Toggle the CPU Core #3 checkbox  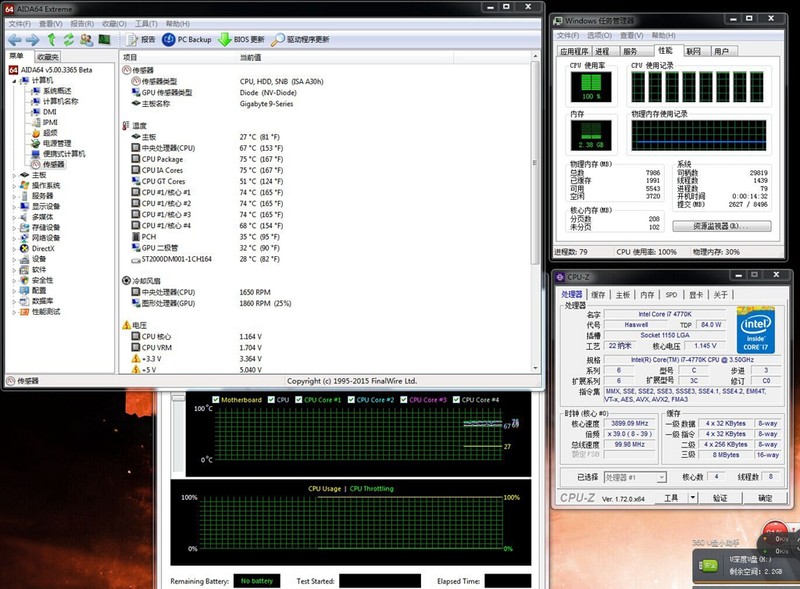[403, 400]
